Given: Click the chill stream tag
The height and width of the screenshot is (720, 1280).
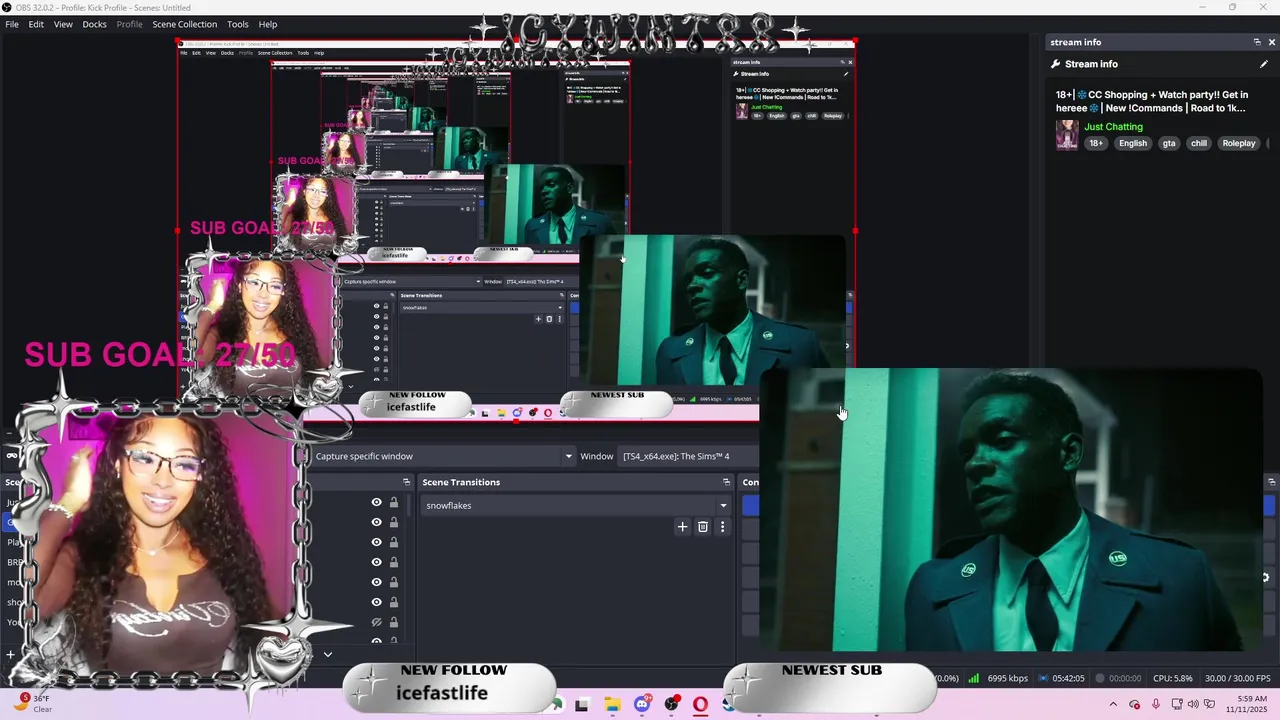Looking at the screenshot, I should [1199, 143].
